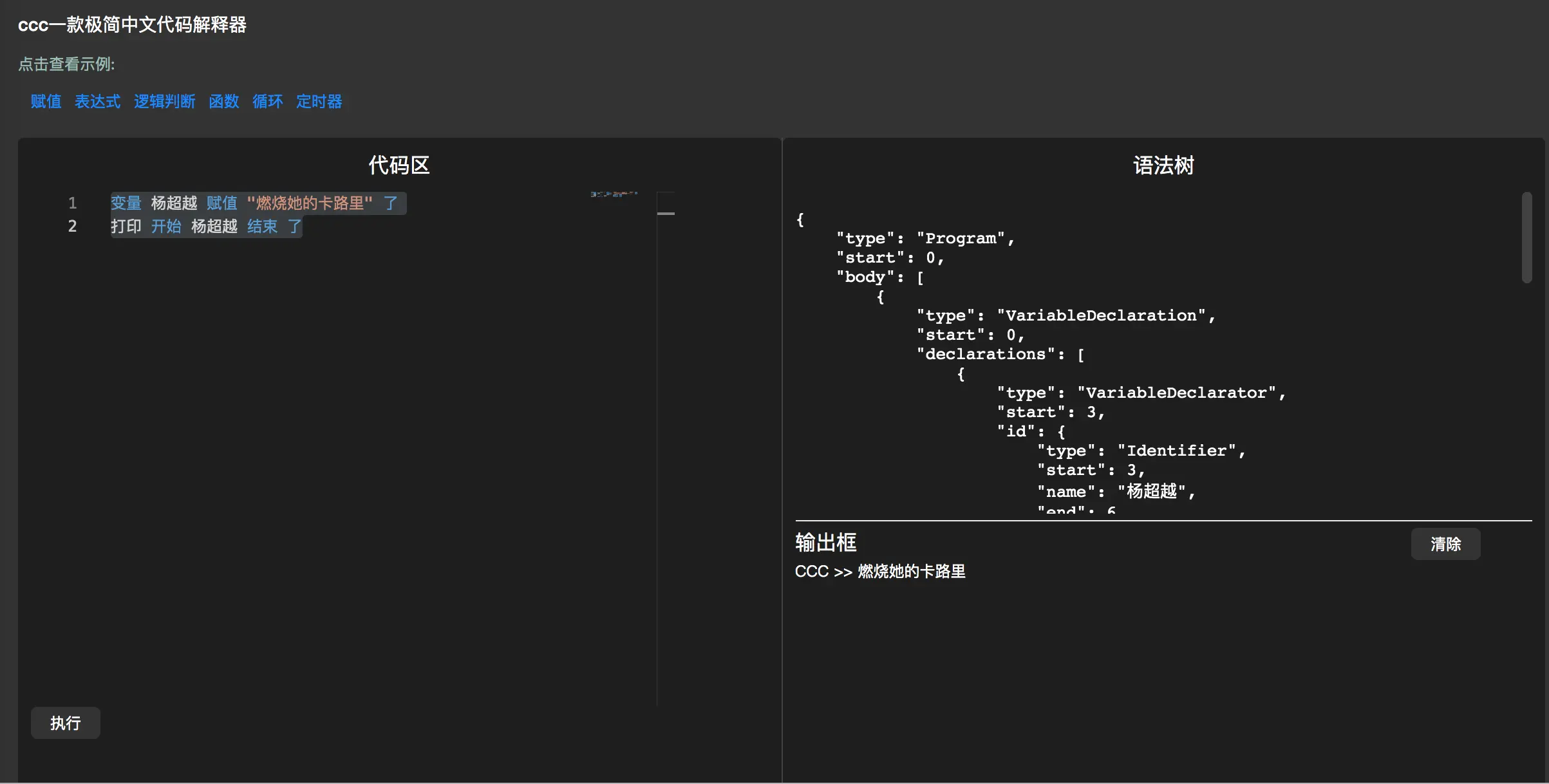Place cursor on the 变量 keyword

pos(126,203)
